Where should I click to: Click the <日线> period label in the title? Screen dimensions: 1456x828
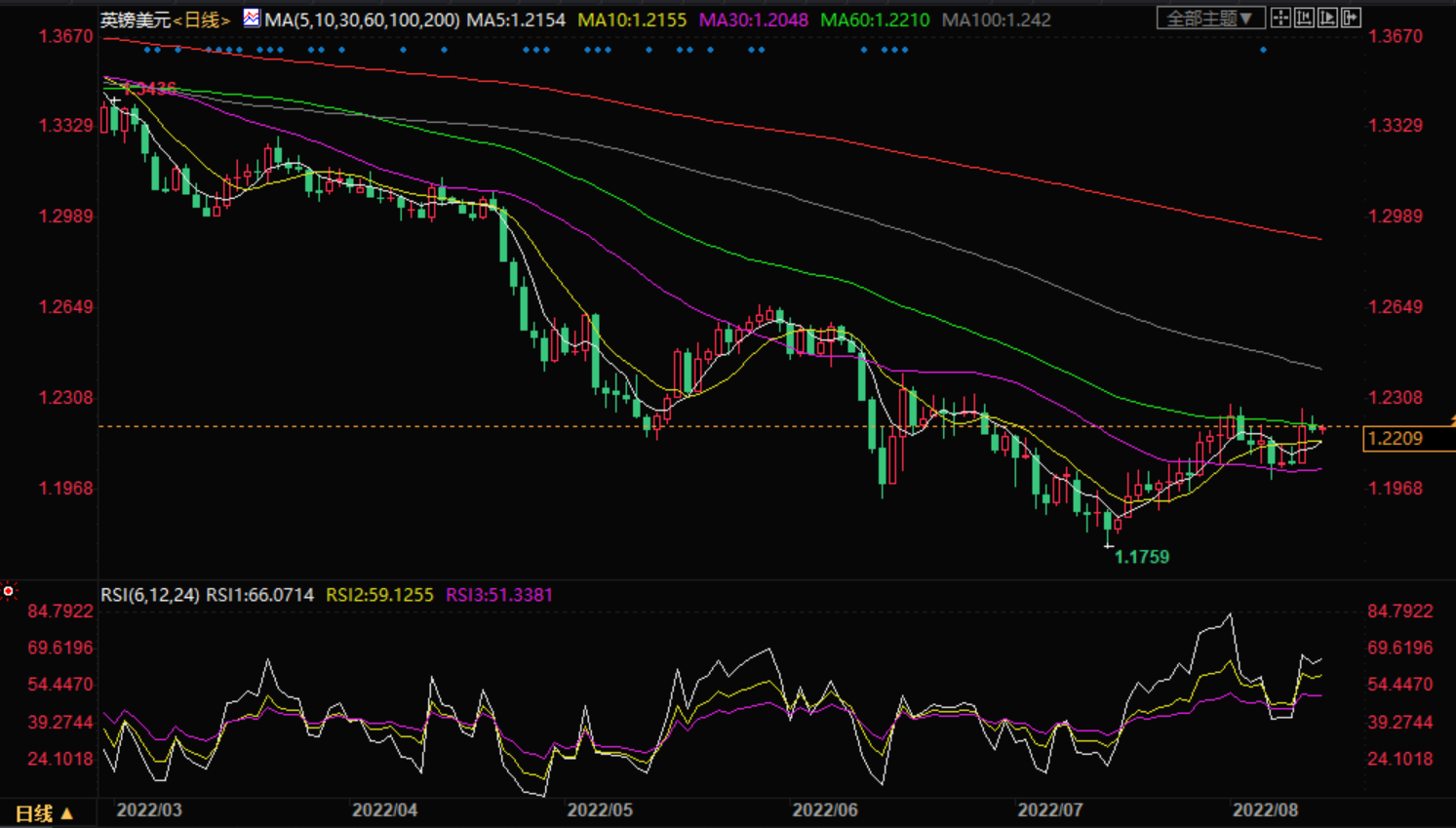pyautogui.click(x=202, y=20)
